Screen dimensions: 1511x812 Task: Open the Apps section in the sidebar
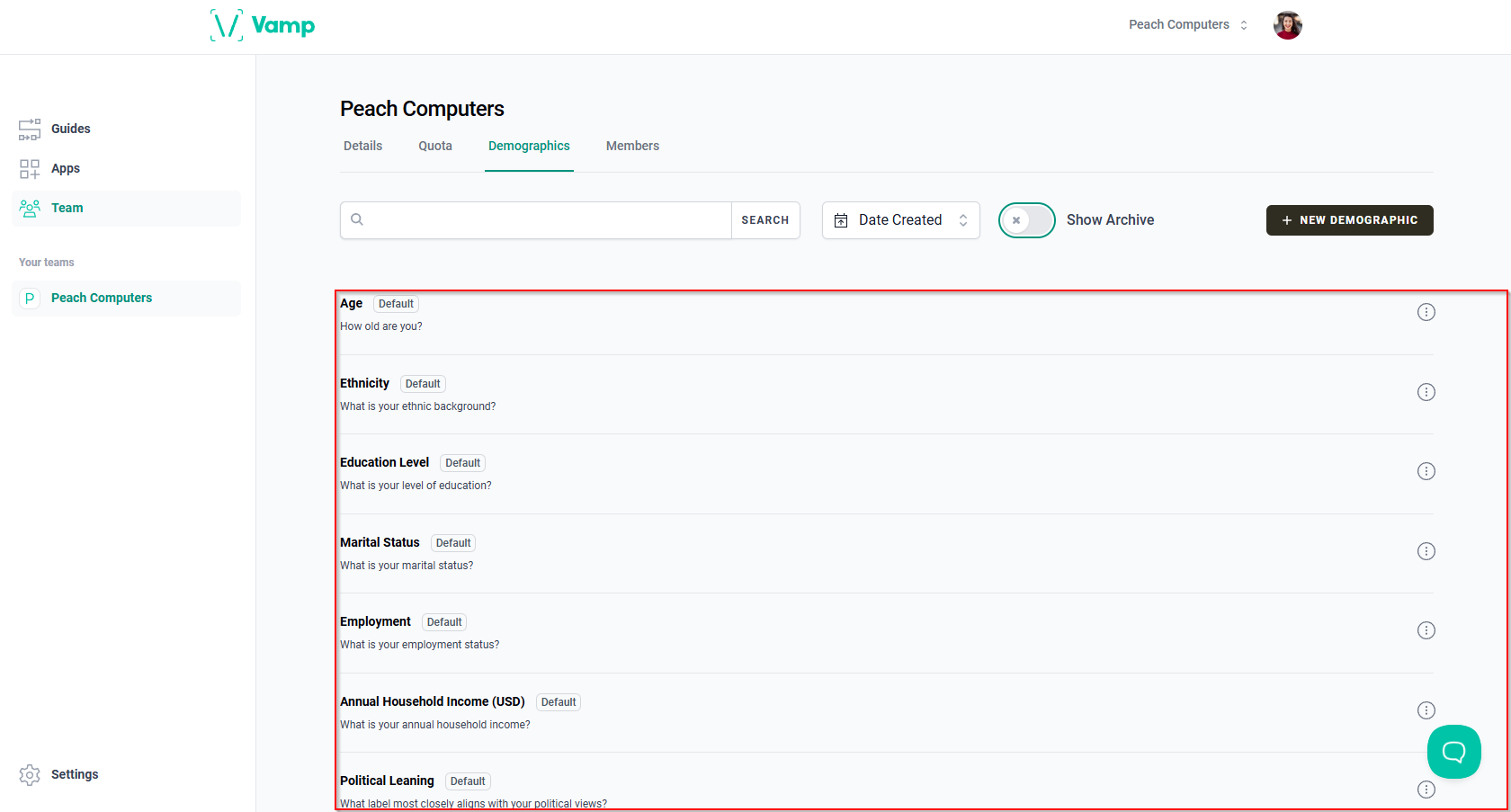pyautogui.click(x=66, y=168)
